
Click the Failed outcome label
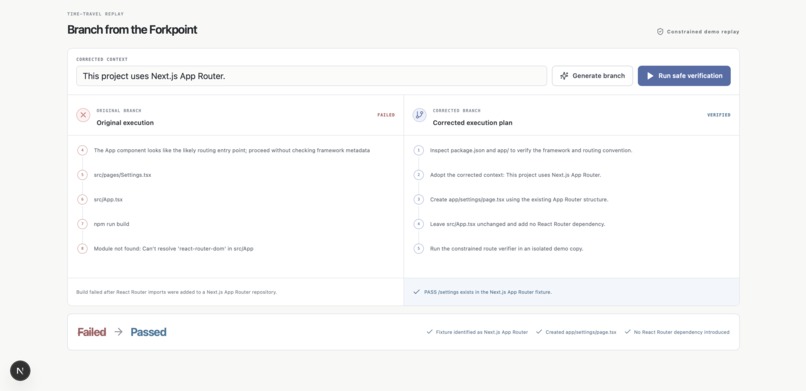91,332
